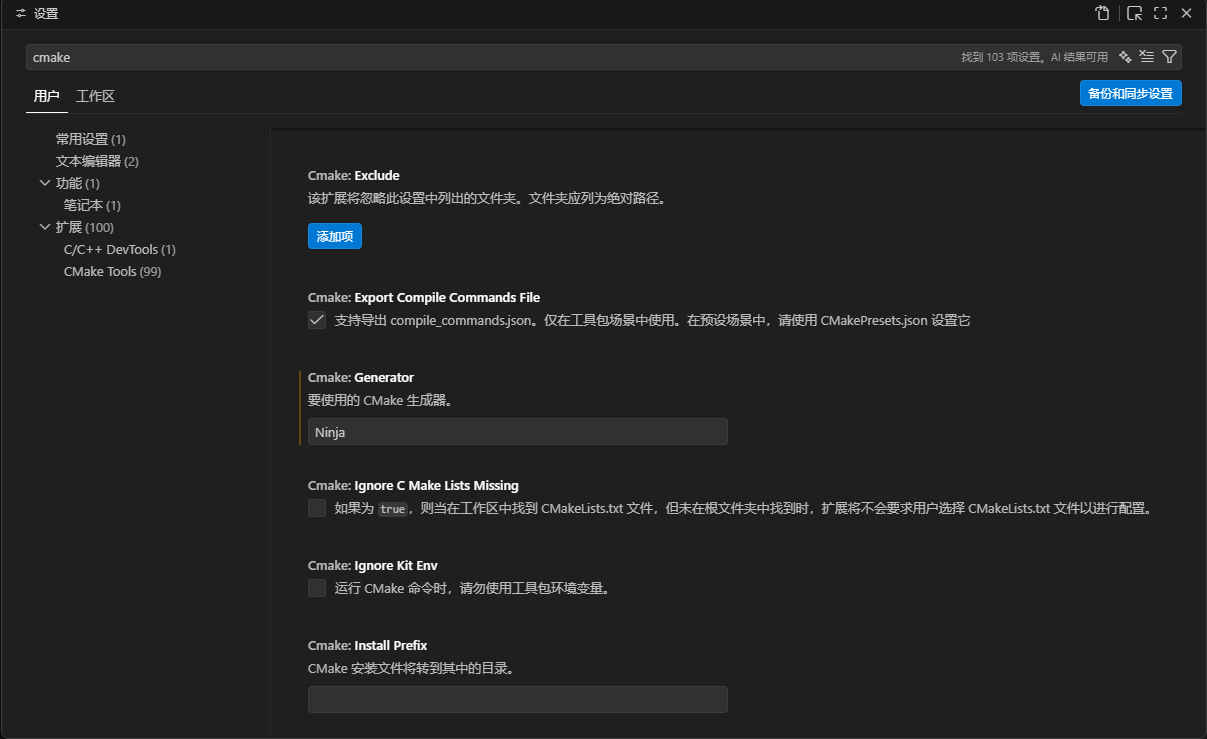The height and width of the screenshot is (739, 1207).
Task: Uncheck Export Compile Commands File checkbox
Action: coord(317,320)
